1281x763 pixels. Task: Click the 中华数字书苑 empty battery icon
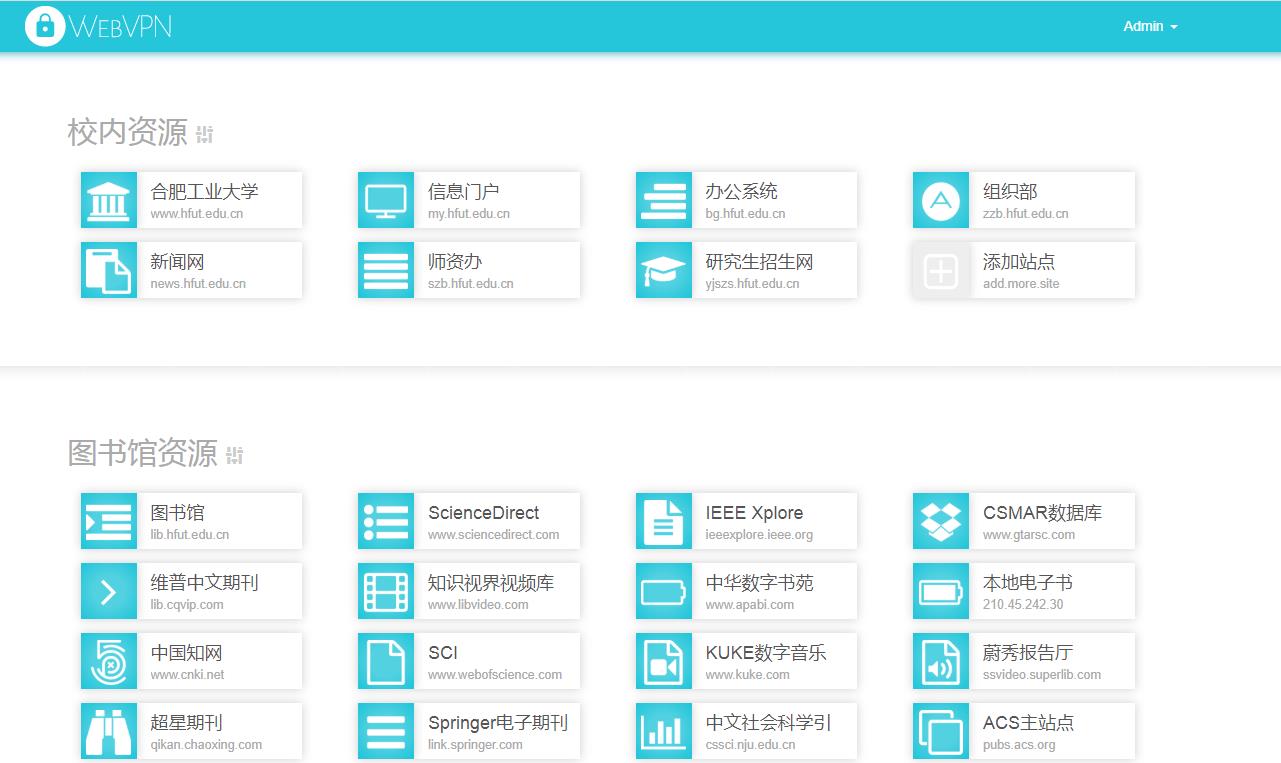pyautogui.click(x=664, y=591)
